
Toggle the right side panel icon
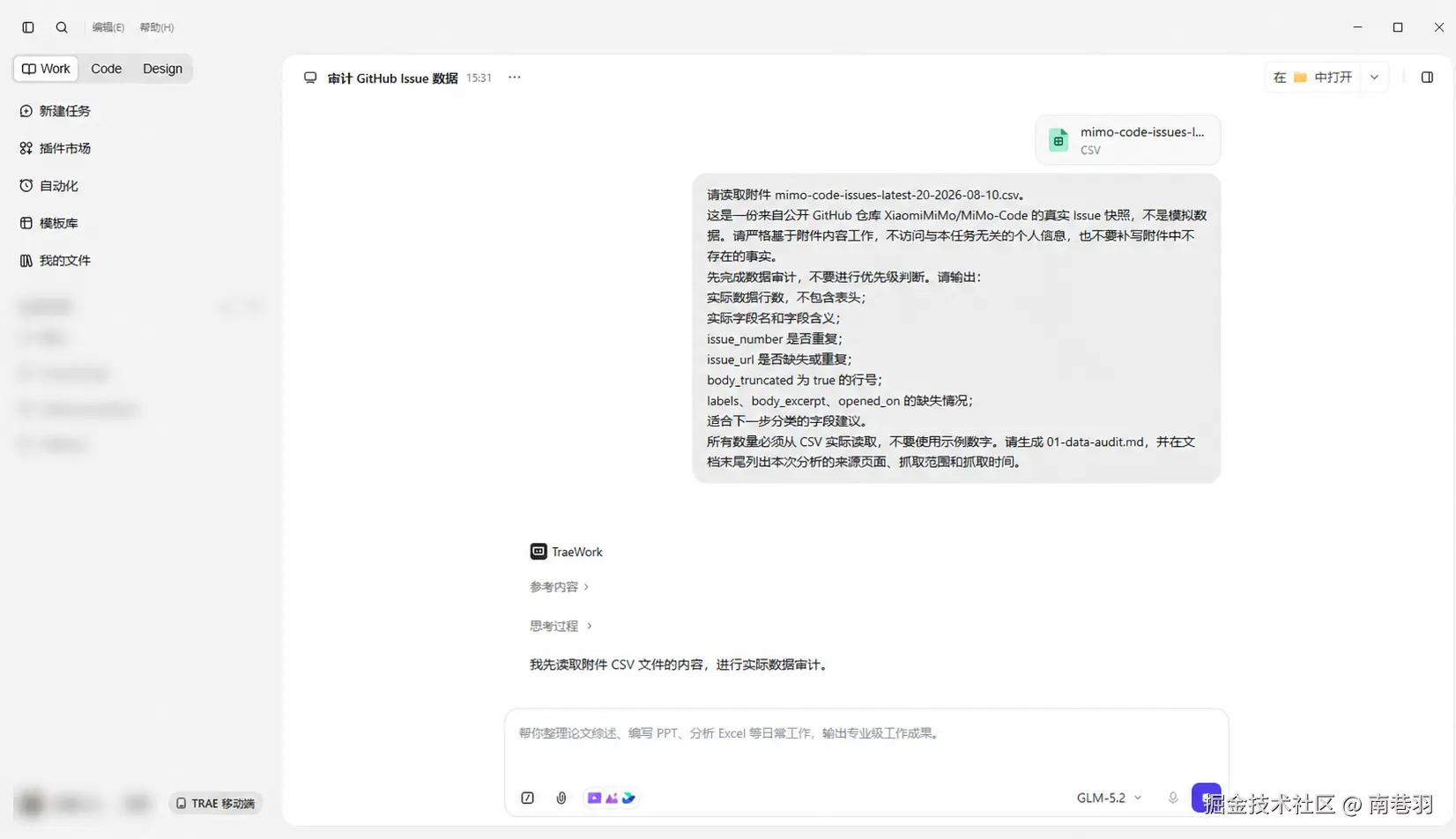tap(1427, 78)
